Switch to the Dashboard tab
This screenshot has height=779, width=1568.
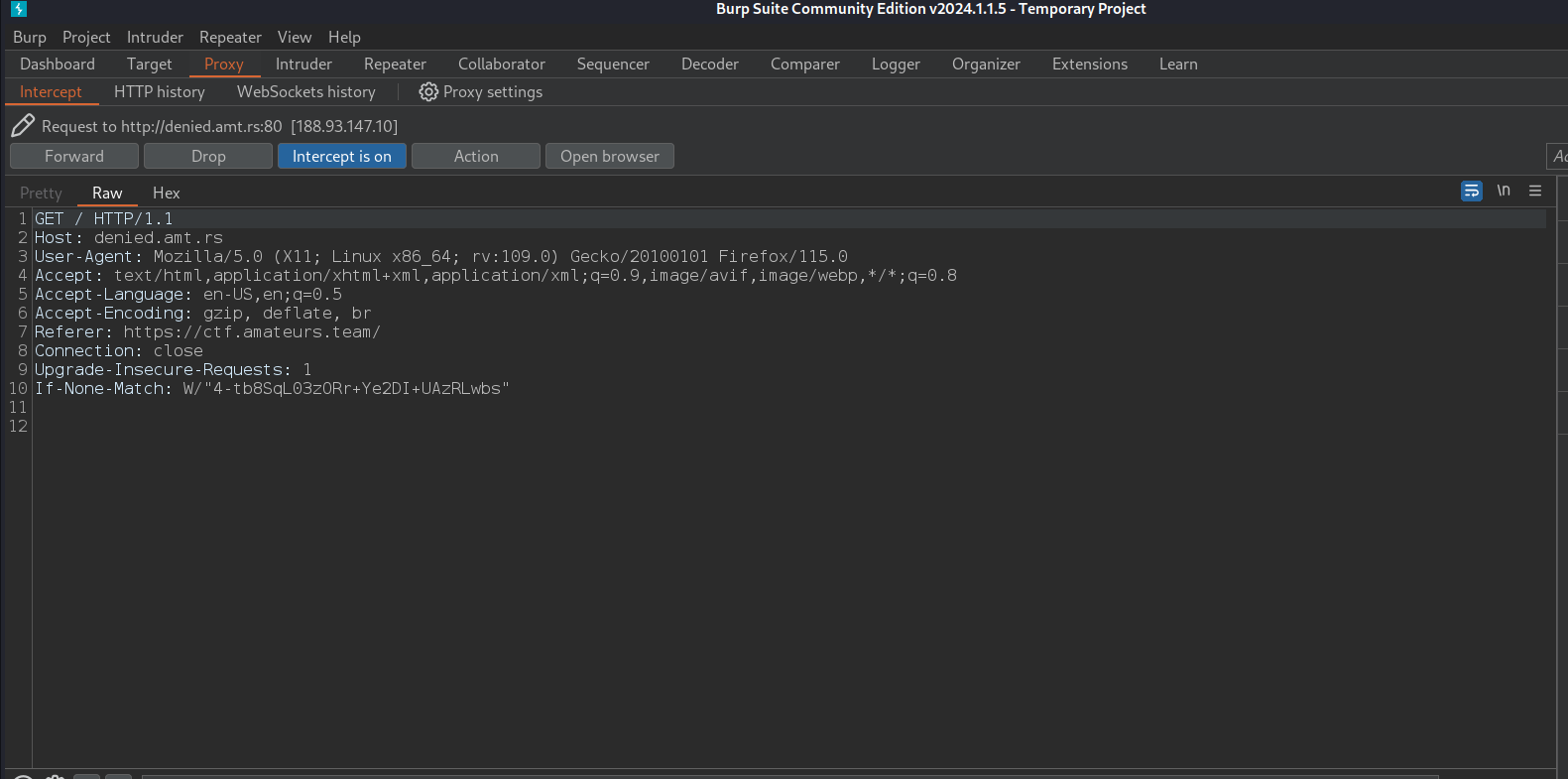[x=58, y=64]
